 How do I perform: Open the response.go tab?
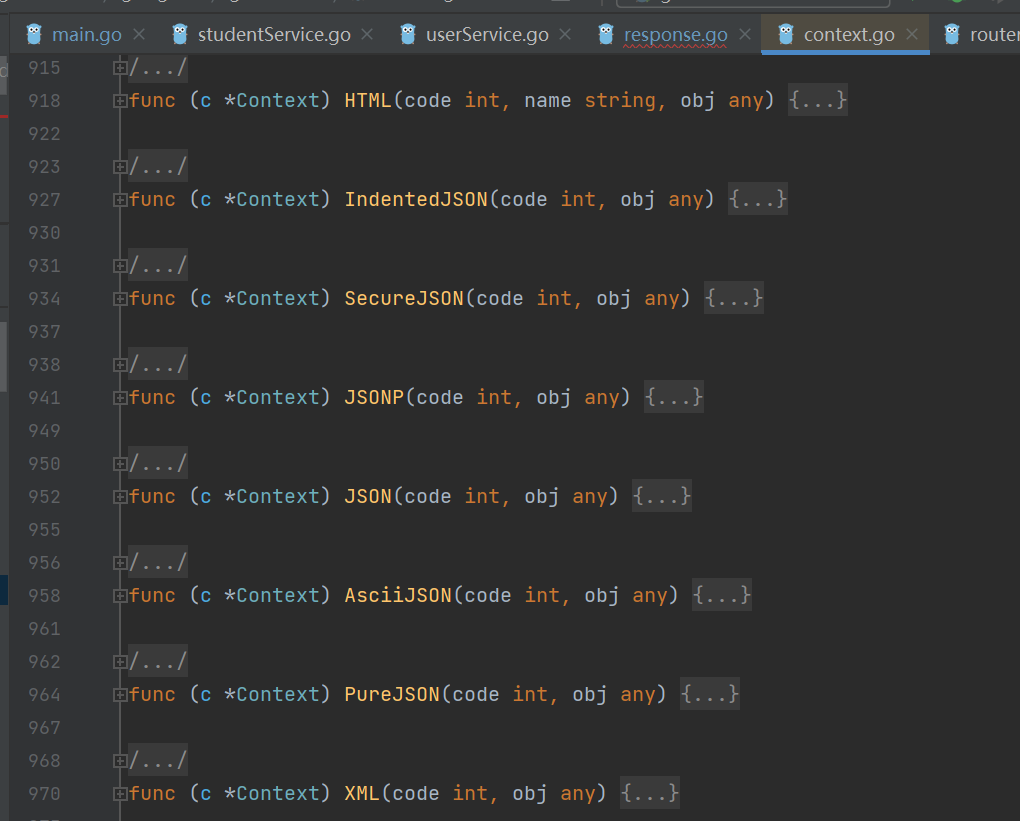point(675,35)
